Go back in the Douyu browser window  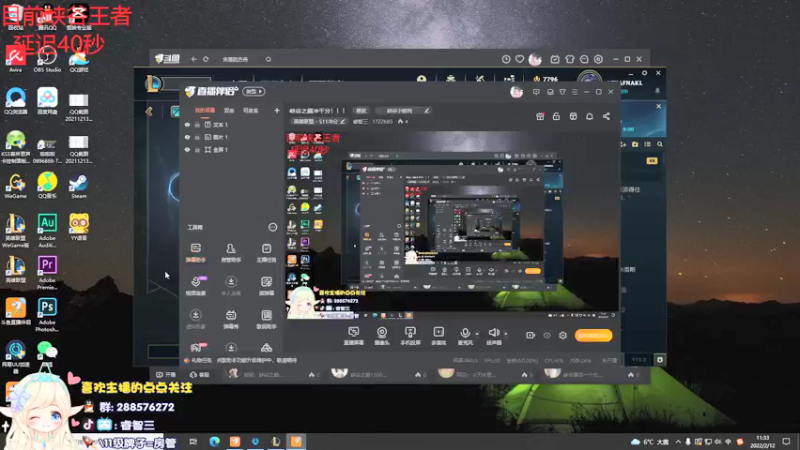click(194, 59)
